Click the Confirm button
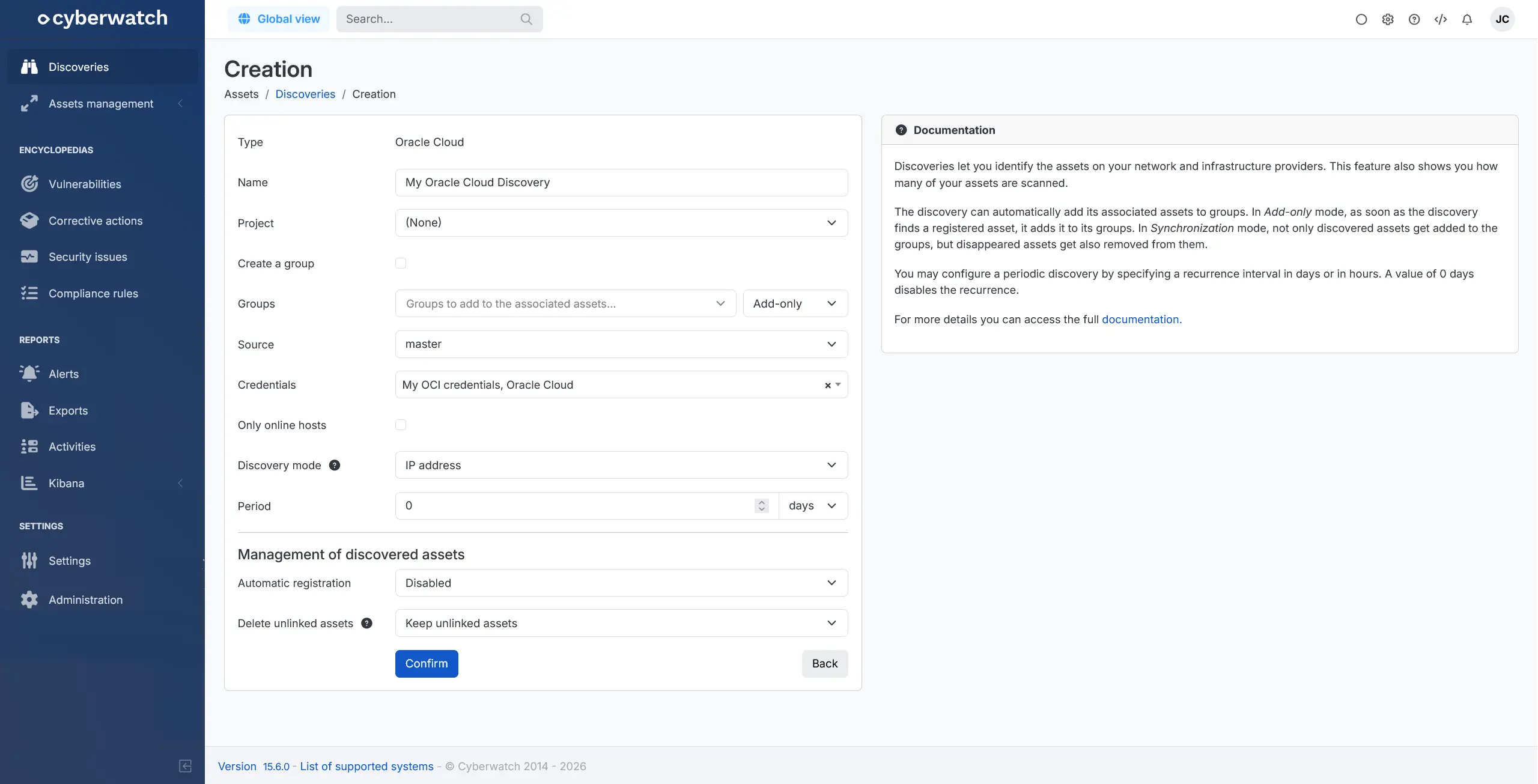This screenshot has height=784, width=1538. pyautogui.click(x=426, y=663)
